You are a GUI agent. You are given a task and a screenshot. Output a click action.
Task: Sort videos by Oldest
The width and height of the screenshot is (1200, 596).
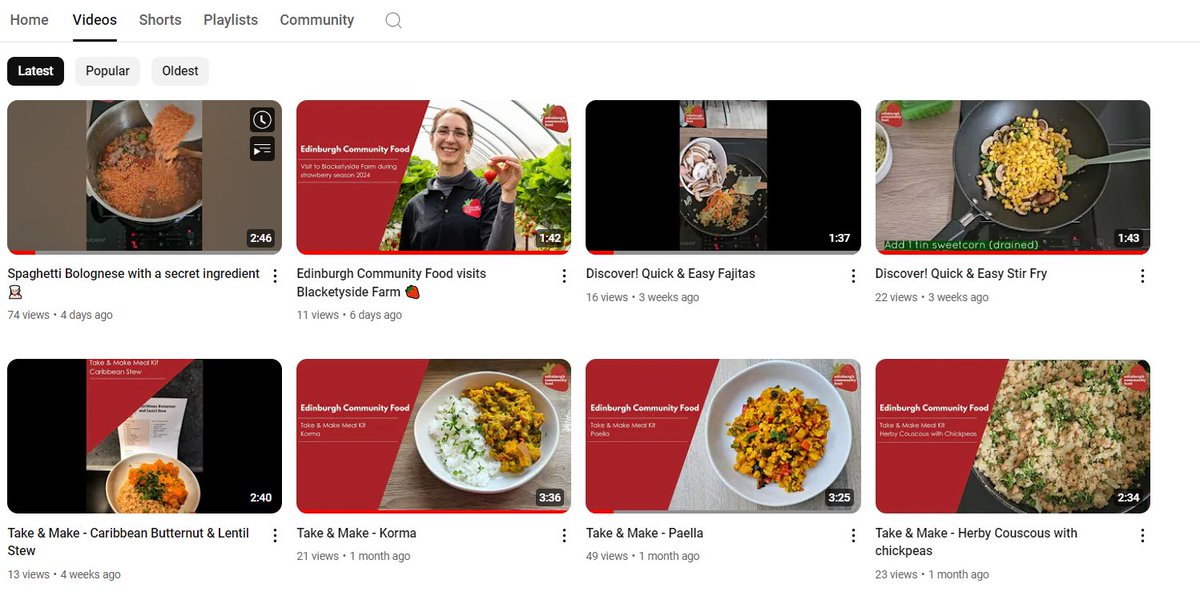click(180, 71)
